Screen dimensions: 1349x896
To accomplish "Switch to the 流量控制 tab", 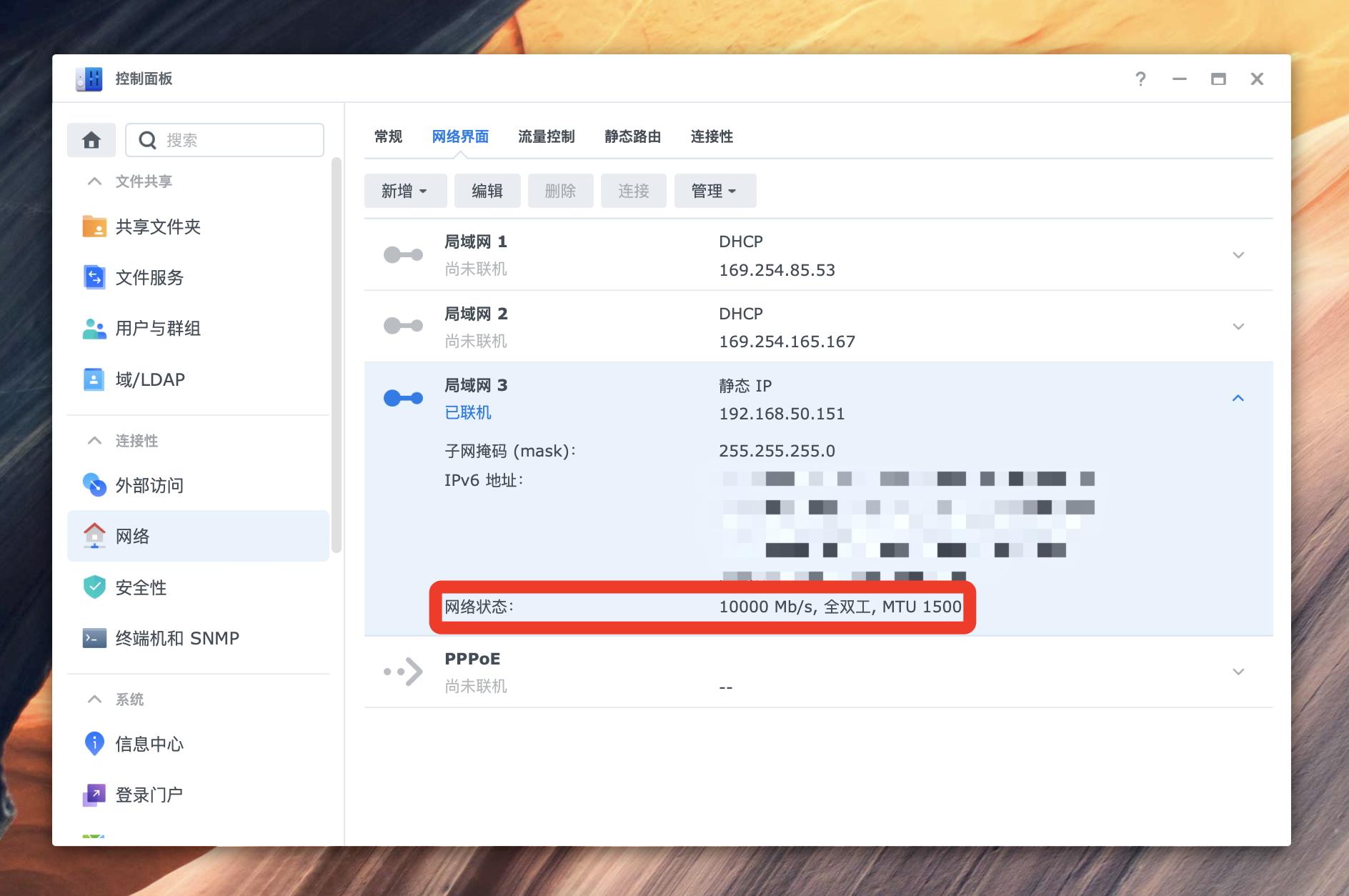I will [547, 136].
